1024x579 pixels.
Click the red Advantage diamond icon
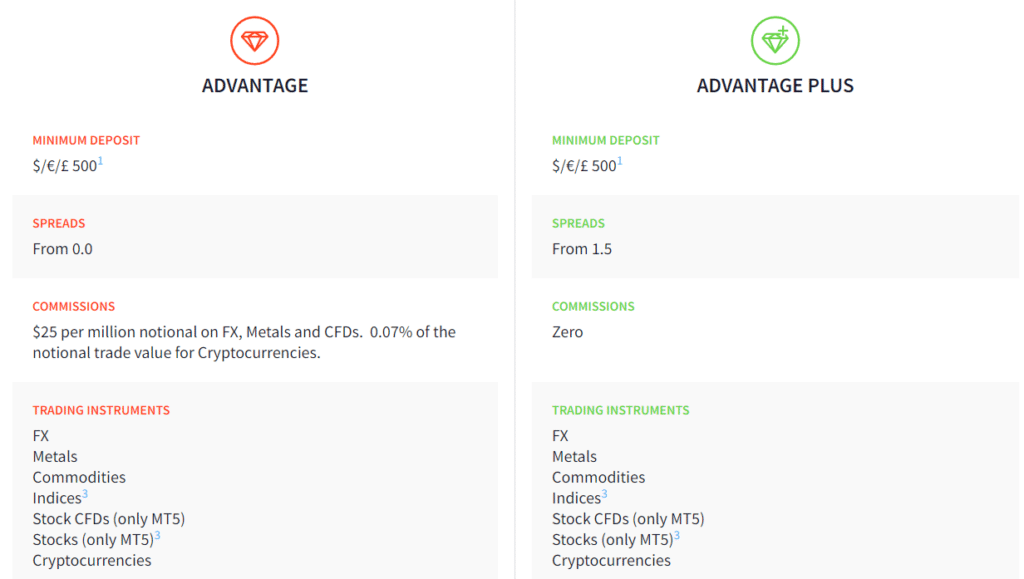[255, 40]
